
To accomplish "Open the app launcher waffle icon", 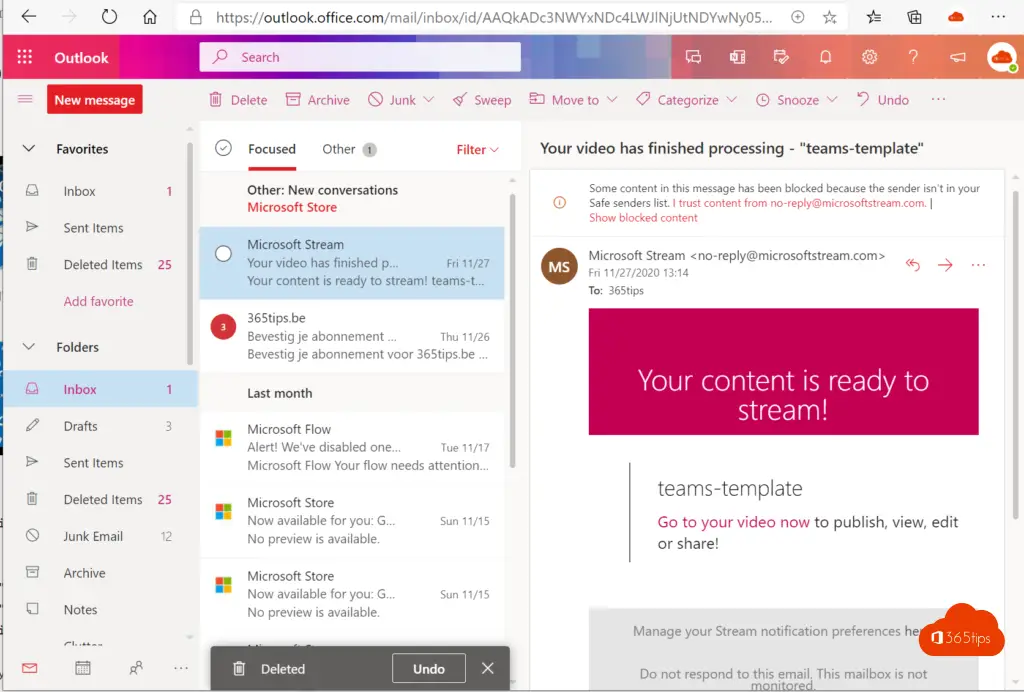I will click(25, 57).
